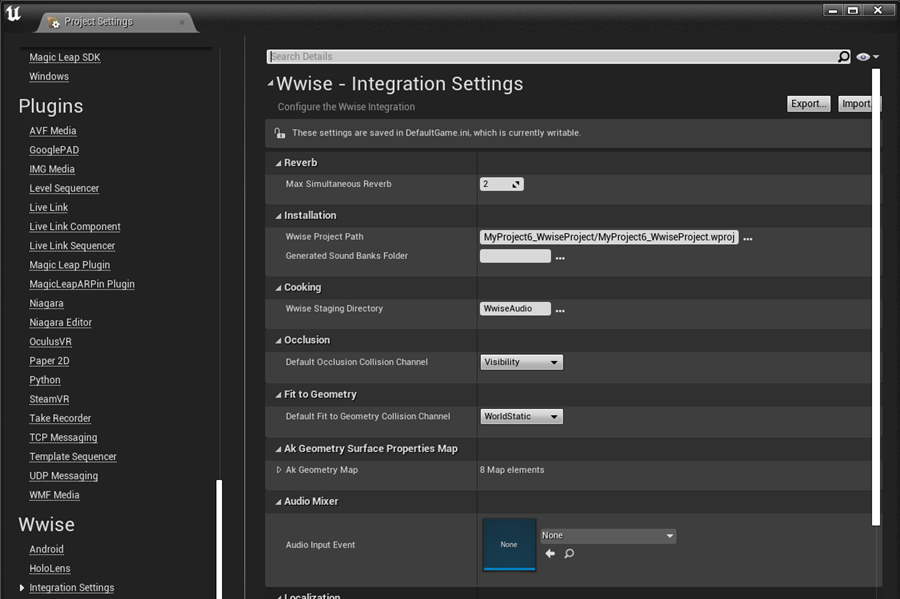Open the Audio Input Event None dropdown
The image size is (900, 599).
[608, 535]
